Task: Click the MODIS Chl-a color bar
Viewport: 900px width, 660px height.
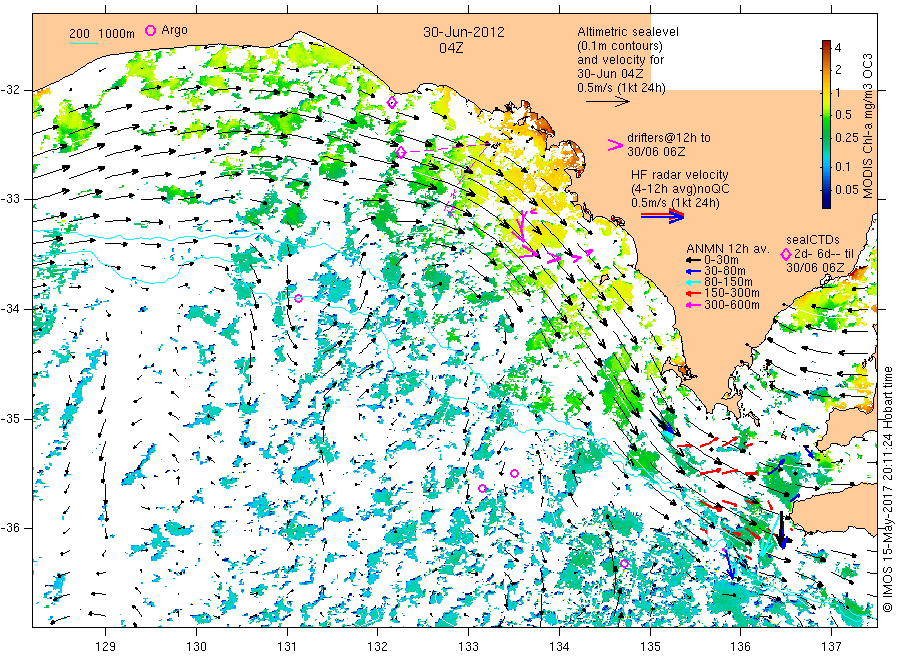Action: pyautogui.click(x=826, y=124)
